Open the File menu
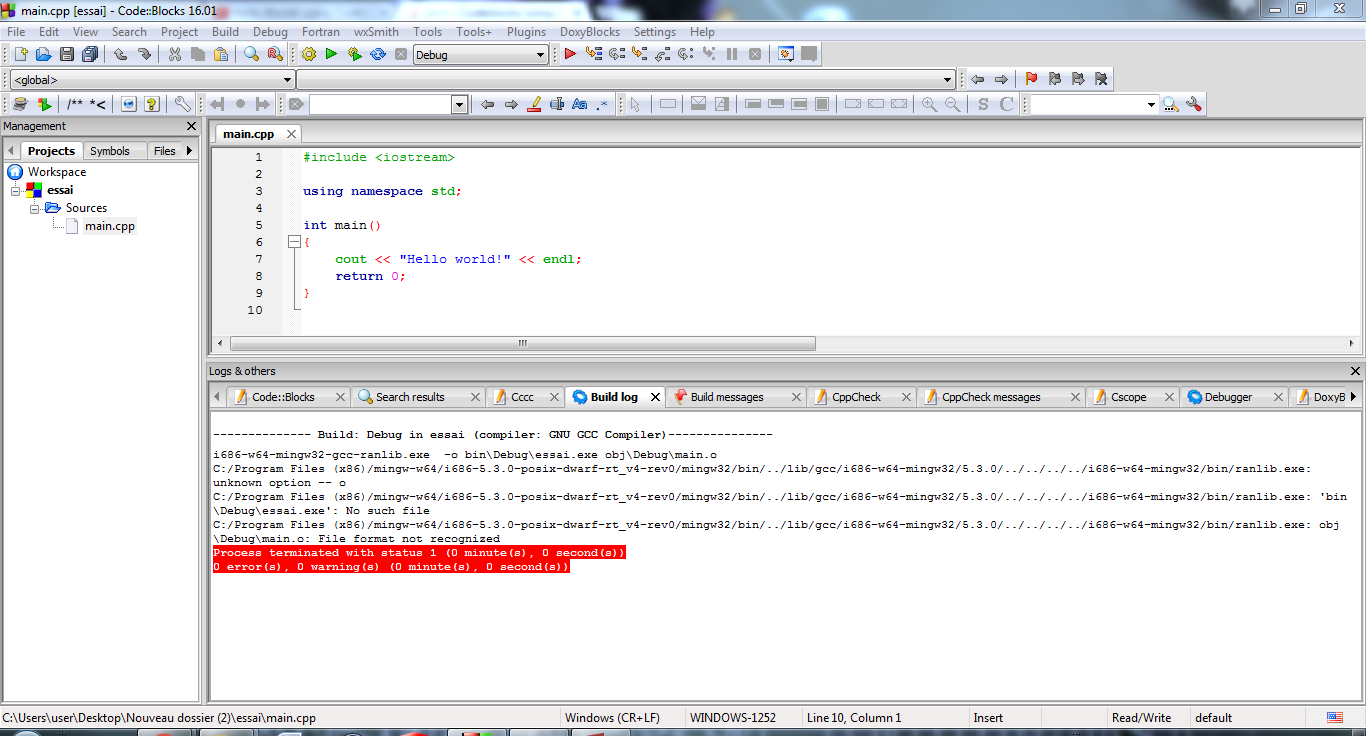1366x736 pixels. pyautogui.click(x=16, y=32)
